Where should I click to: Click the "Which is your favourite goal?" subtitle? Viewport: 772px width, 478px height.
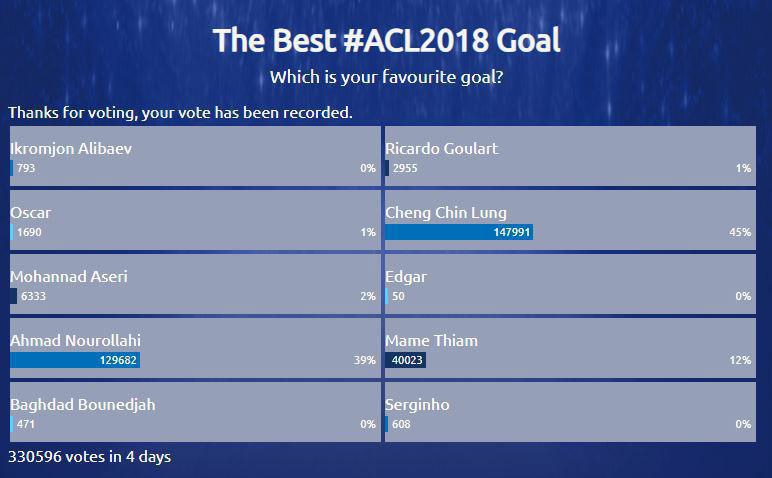(386, 77)
